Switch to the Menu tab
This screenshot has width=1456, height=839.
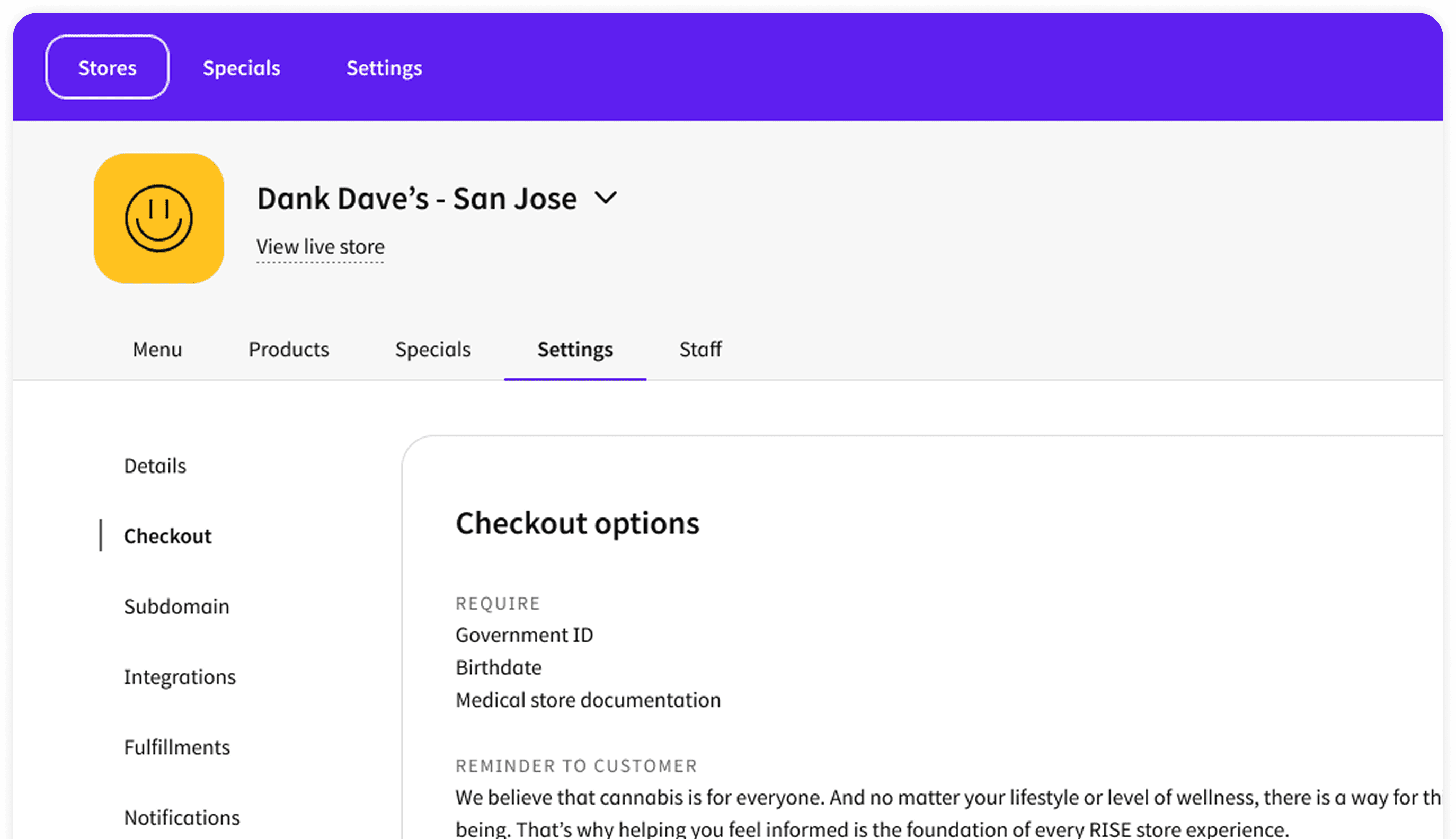point(157,349)
